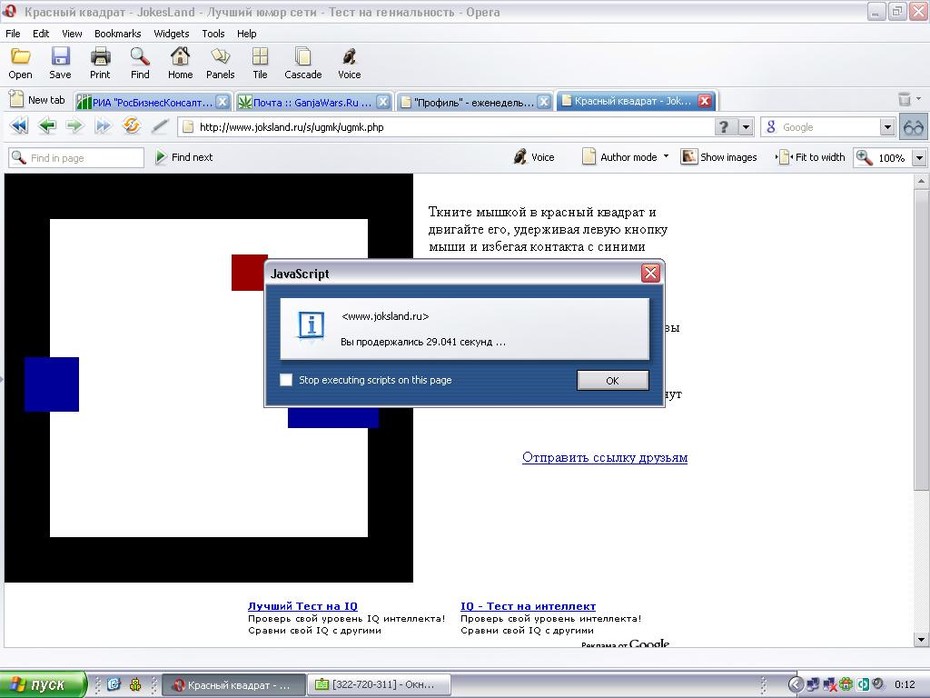Click the system tray expand arrow

(795, 685)
